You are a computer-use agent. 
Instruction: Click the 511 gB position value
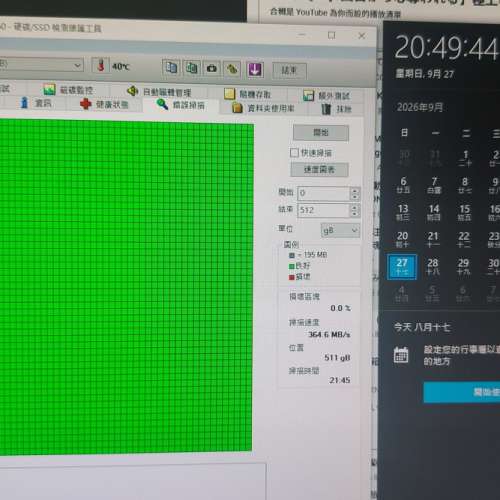click(x=337, y=358)
